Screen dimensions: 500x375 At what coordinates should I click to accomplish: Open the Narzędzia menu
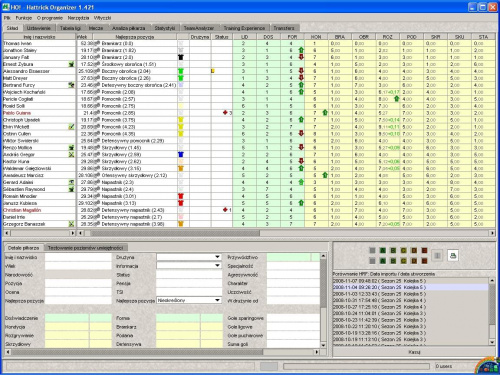[x=78, y=18]
